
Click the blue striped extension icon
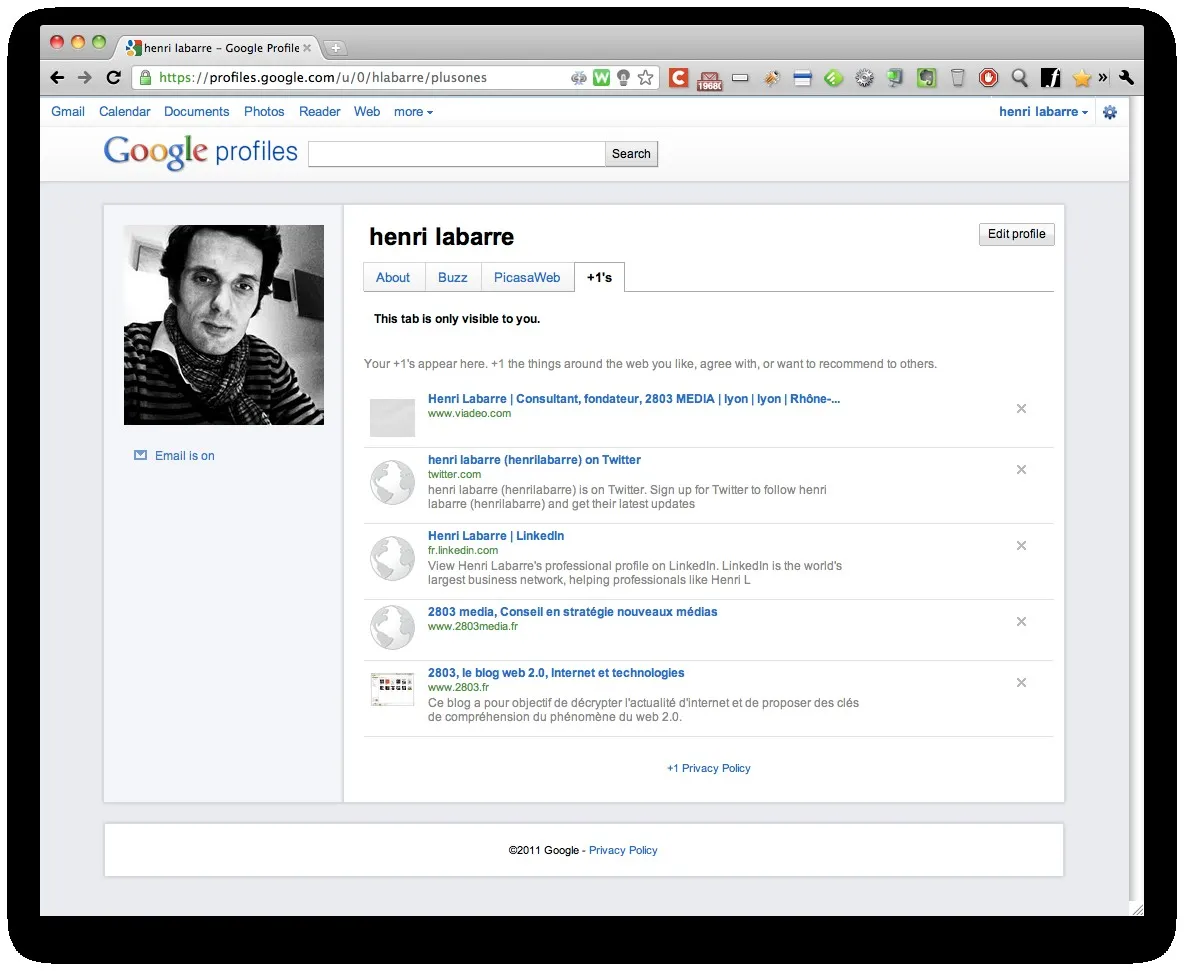click(803, 78)
